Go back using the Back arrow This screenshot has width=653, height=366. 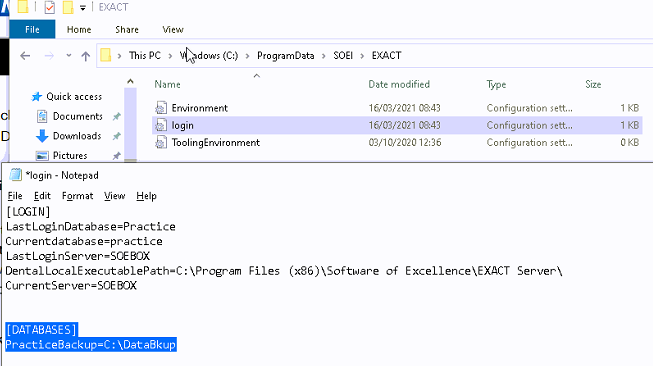[x=25, y=55]
